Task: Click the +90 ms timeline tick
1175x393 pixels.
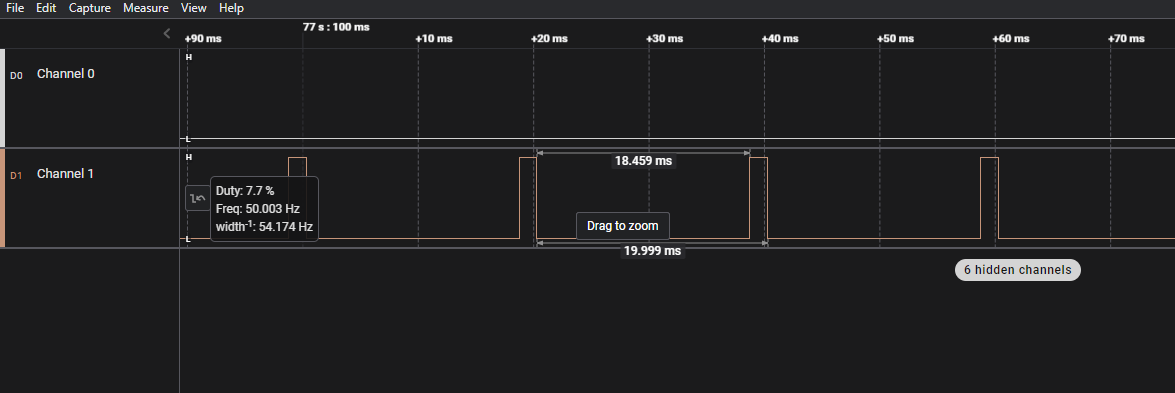Action: click(x=202, y=38)
